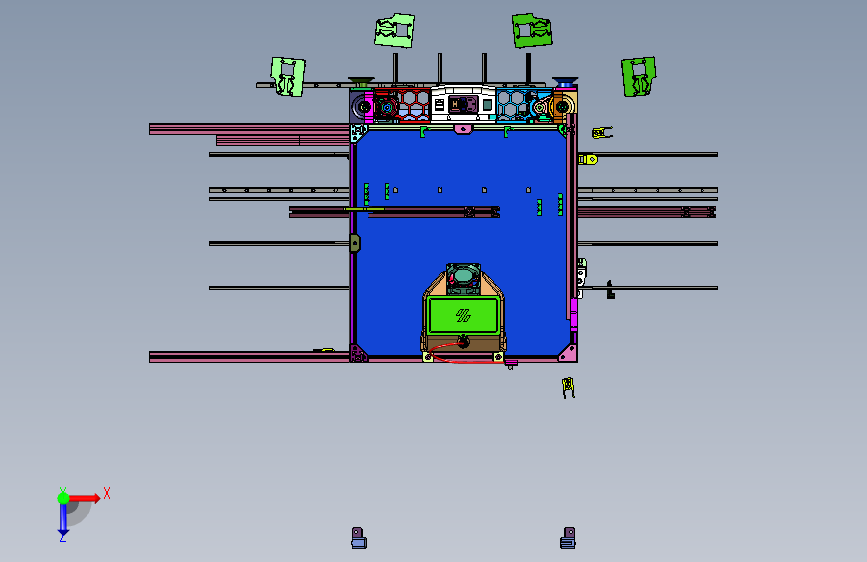Select the long pink extrusion at top-left
This screenshot has height=562, width=867.
(x=249, y=129)
